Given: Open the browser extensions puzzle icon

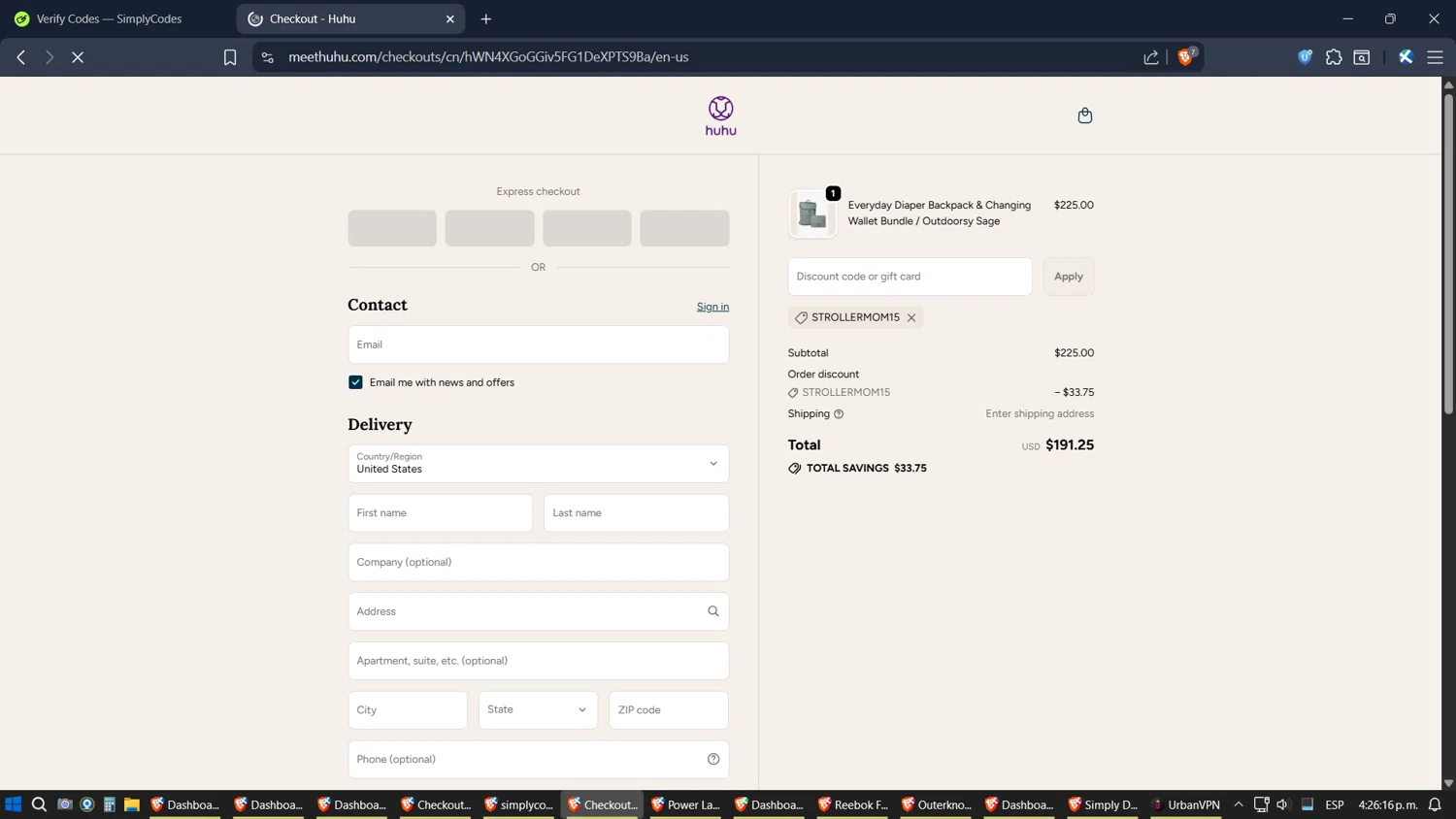Looking at the screenshot, I should (1334, 57).
